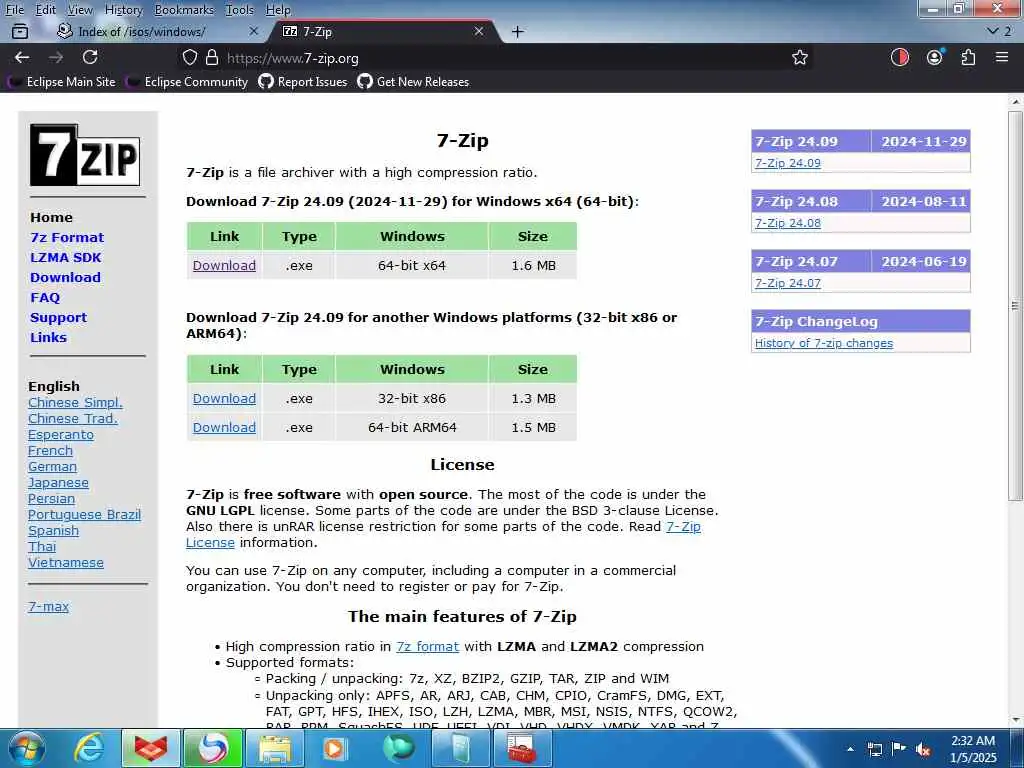Bookmark this page with the star icon

tap(800, 57)
